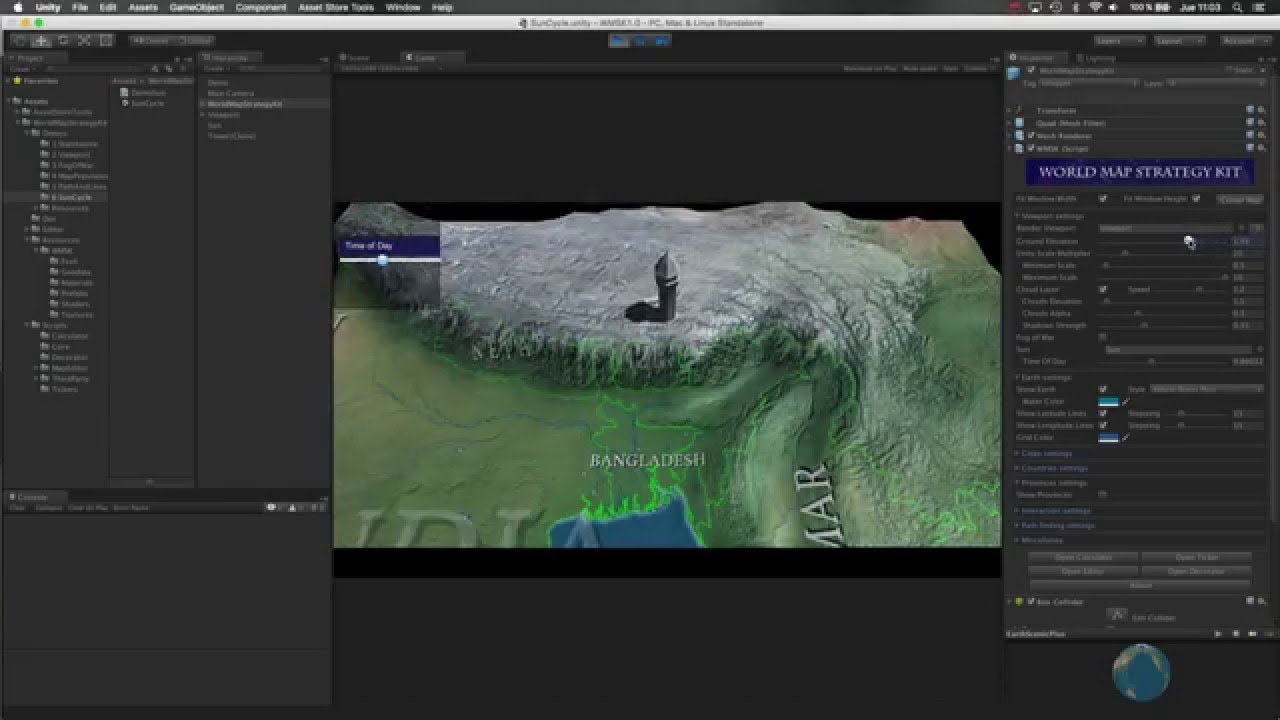
Task: Pick Water Color with the eyedropper icon
Action: 1126,401
